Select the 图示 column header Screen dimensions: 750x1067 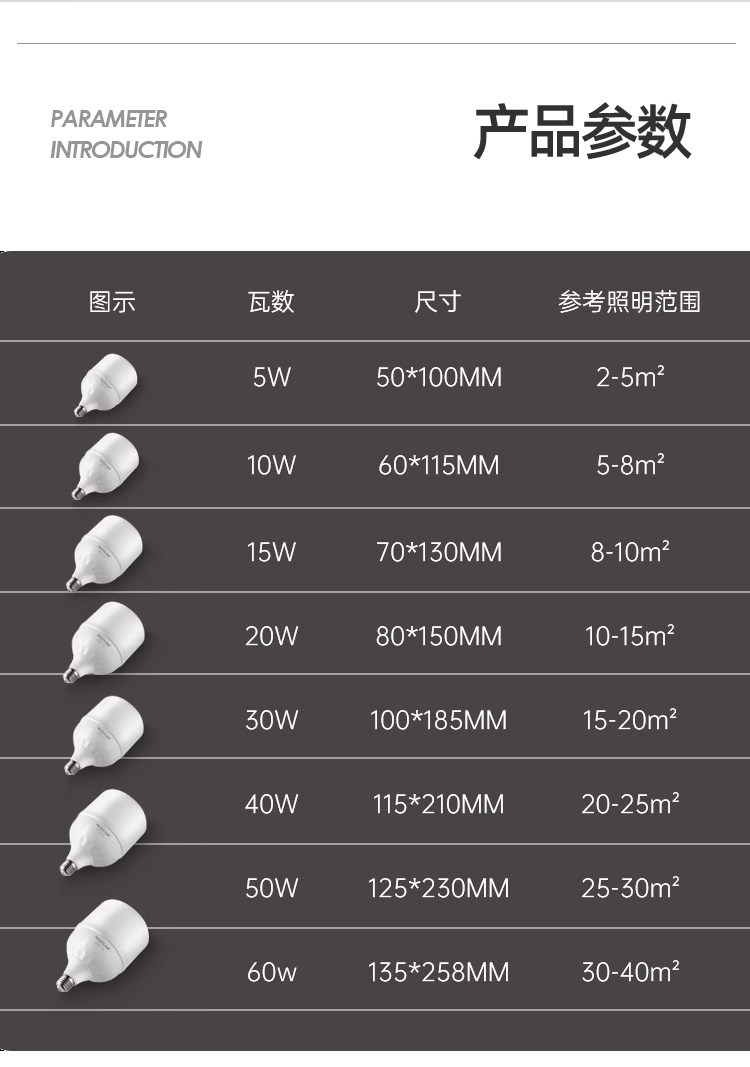point(112,302)
